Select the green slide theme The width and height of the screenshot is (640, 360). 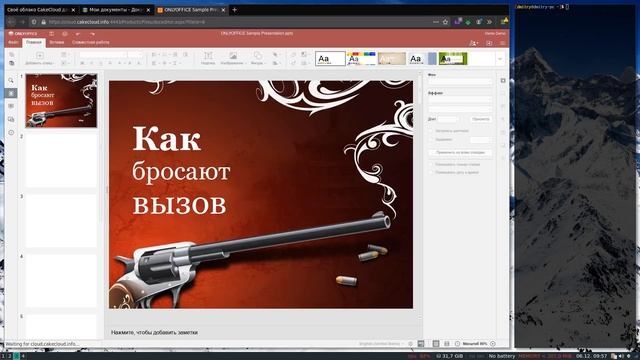(x=453, y=59)
